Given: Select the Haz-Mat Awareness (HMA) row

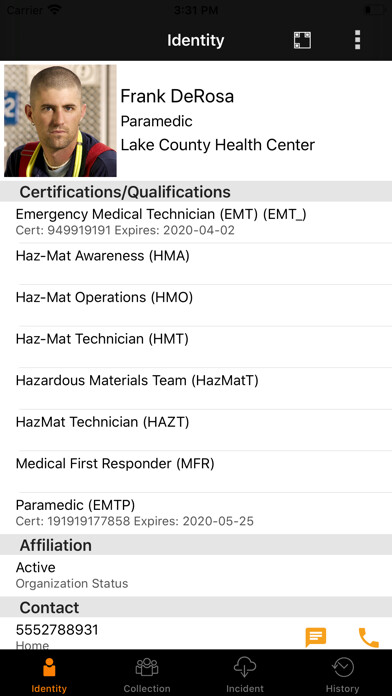Looking at the screenshot, I should tap(196, 264).
